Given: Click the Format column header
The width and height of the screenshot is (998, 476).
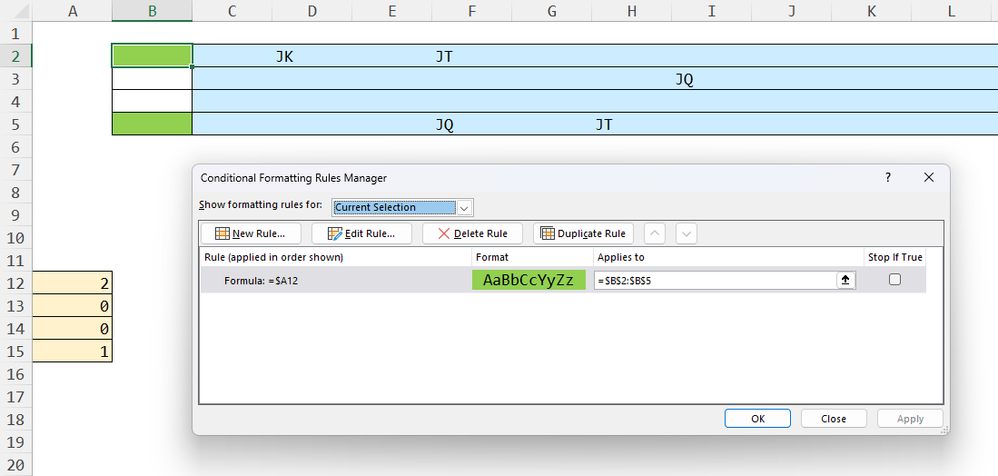Looking at the screenshot, I should coord(490,257).
